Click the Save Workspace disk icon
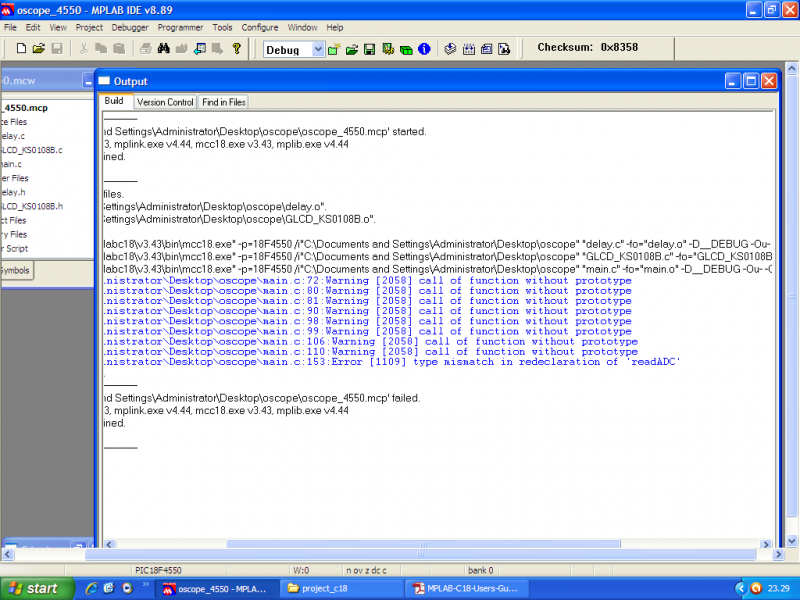The height and width of the screenshot is (600, 800). (x=369, y=49)
